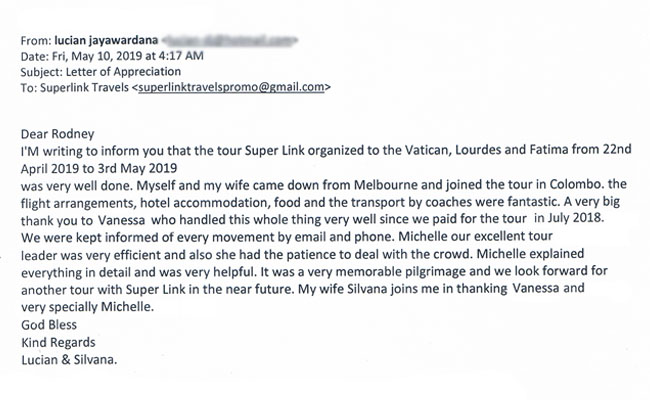The height and width of the screenshot is (400, 650).
Task: Click the recipient name Superlink Travels
Action: click(84, 87)
